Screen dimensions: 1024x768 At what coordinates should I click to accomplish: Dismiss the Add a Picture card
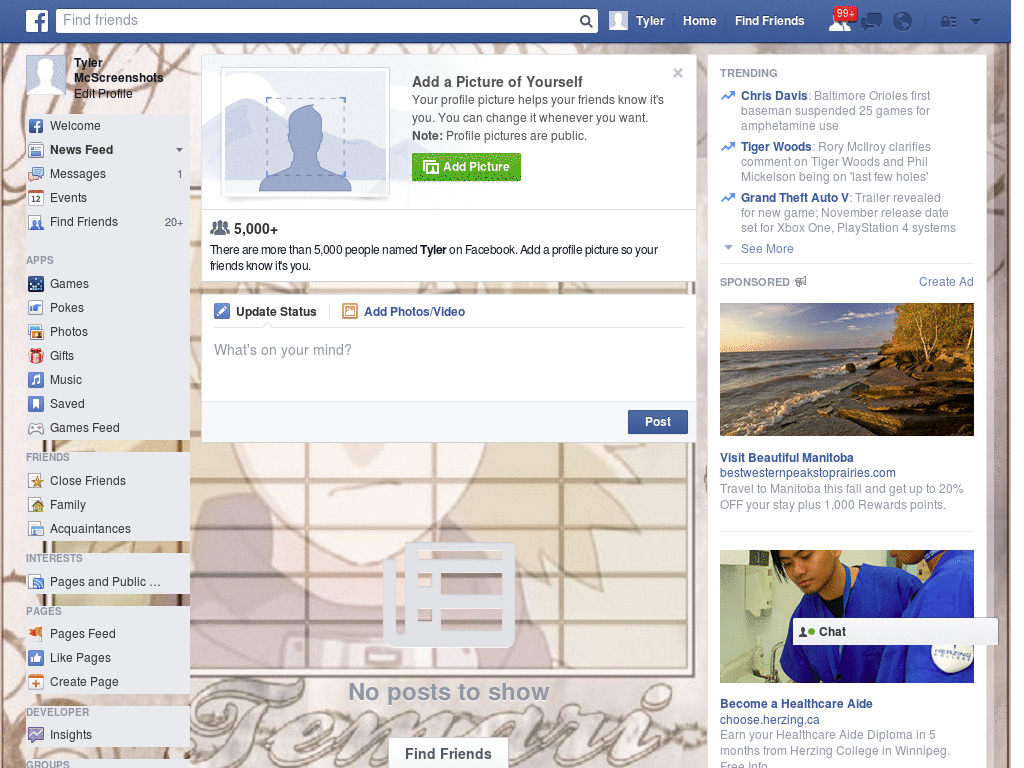pyautogui.click(x=678, y=73)
